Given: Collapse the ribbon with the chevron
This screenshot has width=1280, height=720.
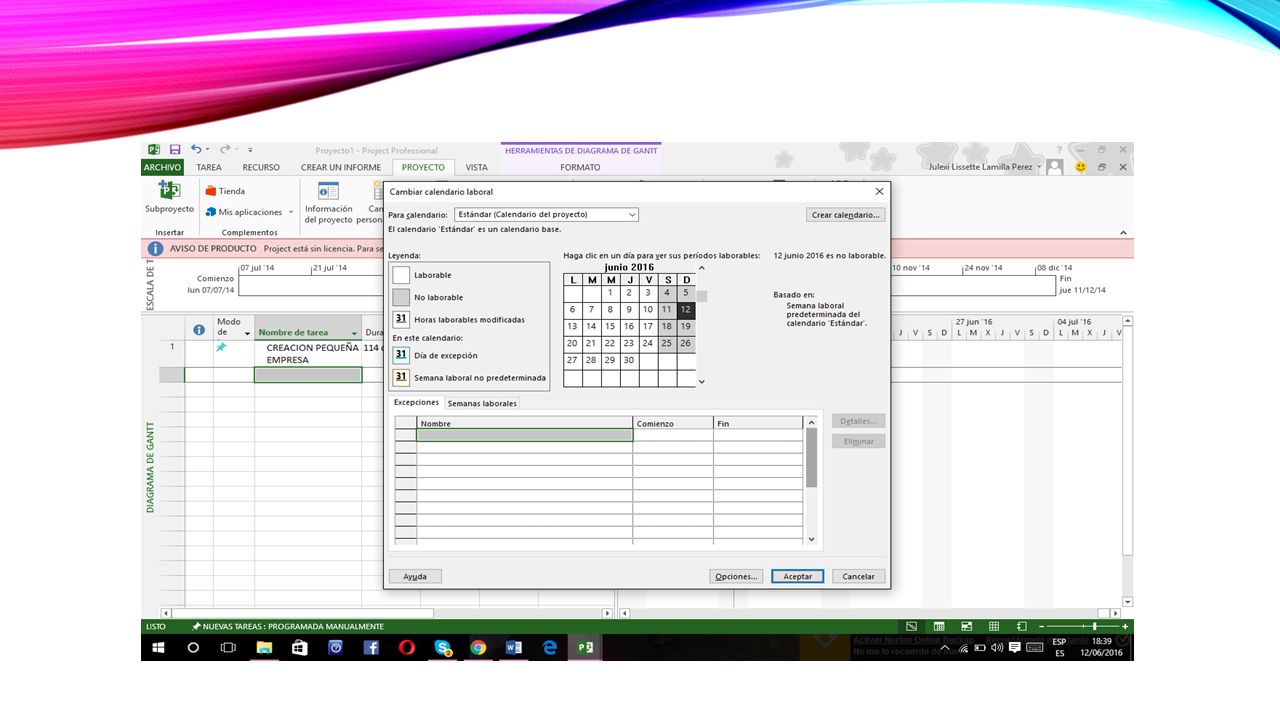Looking at the screenshot, I should 1123,231.
